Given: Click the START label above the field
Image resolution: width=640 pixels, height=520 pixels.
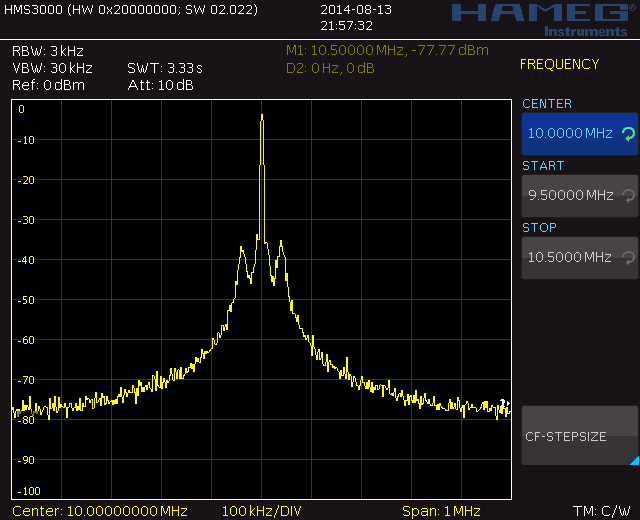Looking at the screenshot, I should pos(543,166).
